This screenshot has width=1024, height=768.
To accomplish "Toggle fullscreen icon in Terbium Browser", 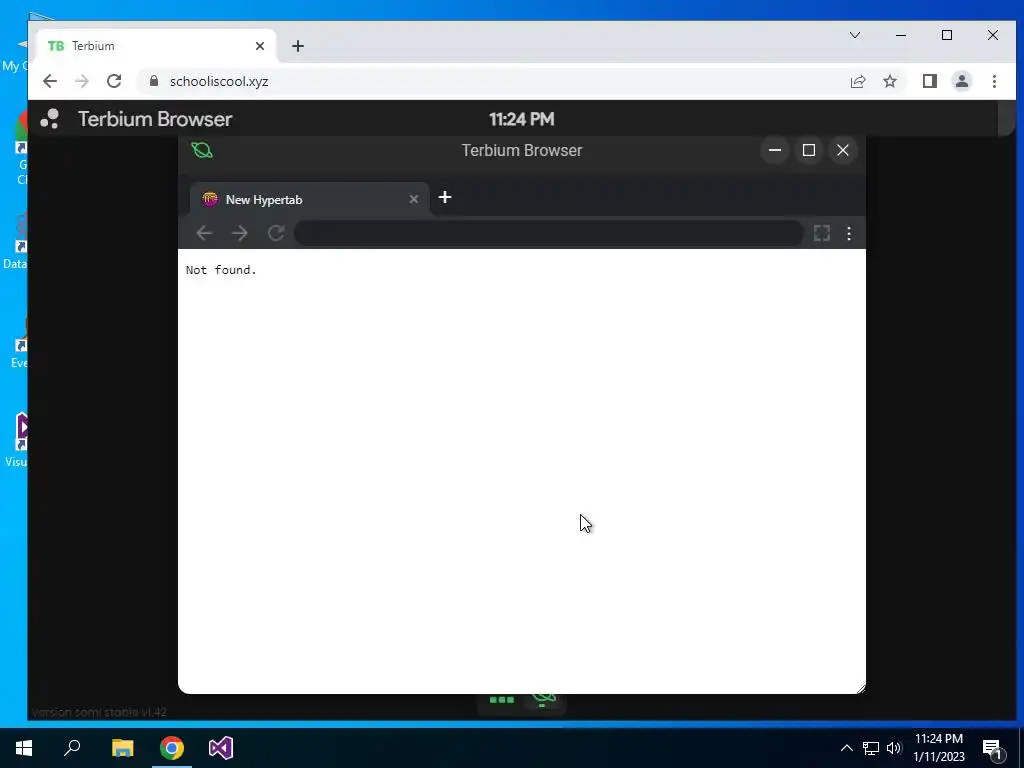I will (822, 233).
